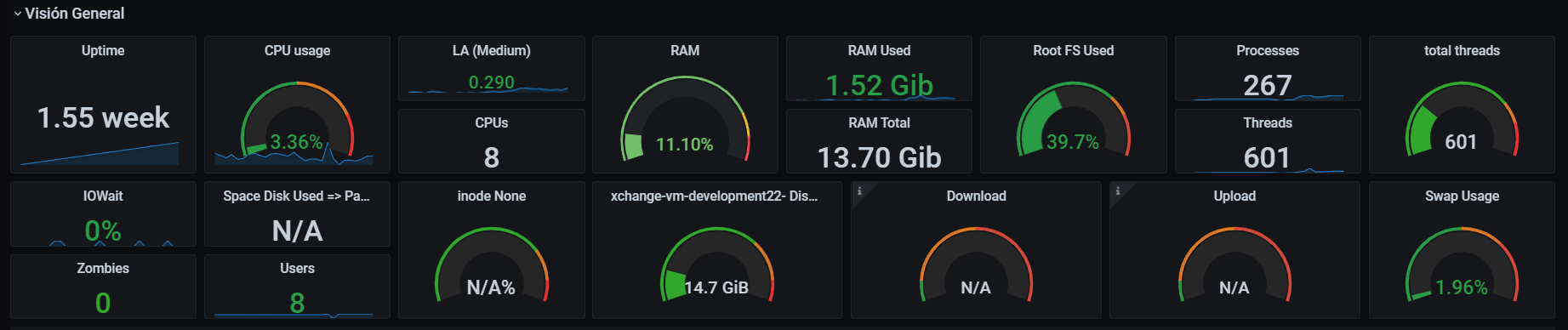This screenshot has height=330, width=1568.
Task: Open the RAM Used panel title
Action: [x=879, y=51]
